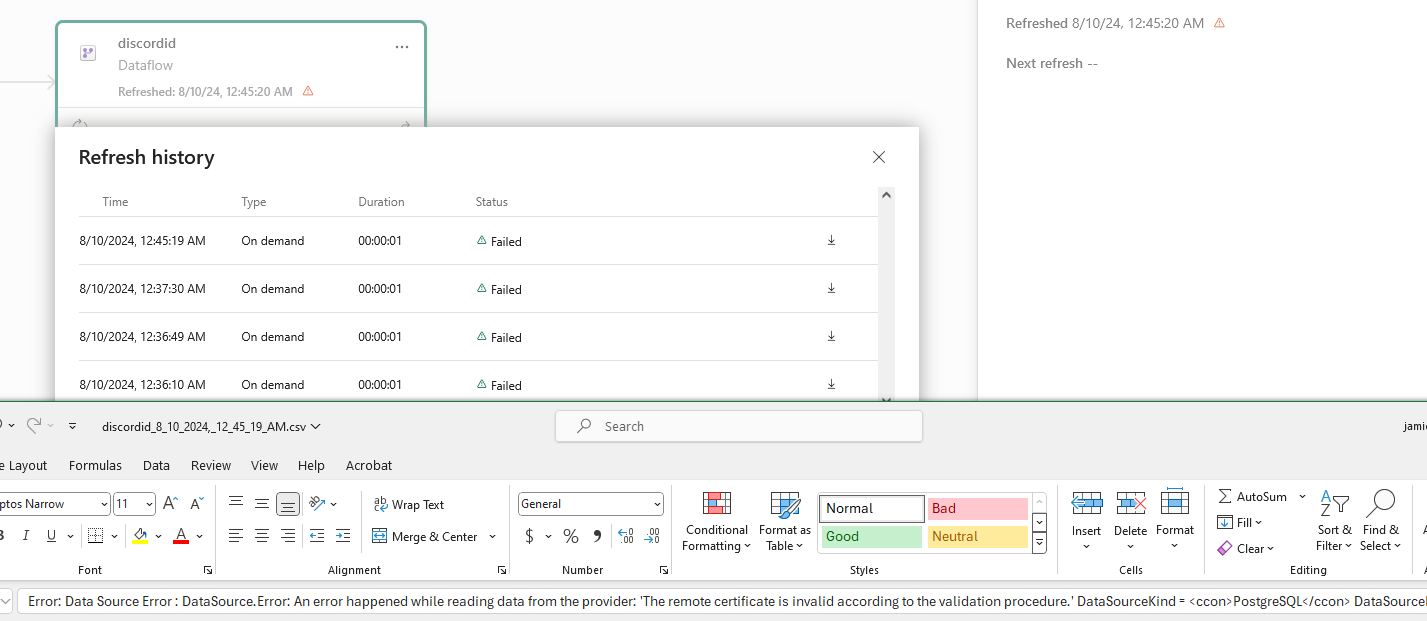Click Decrease Decimal icon
1427x621 pixels.
[651, 536]
